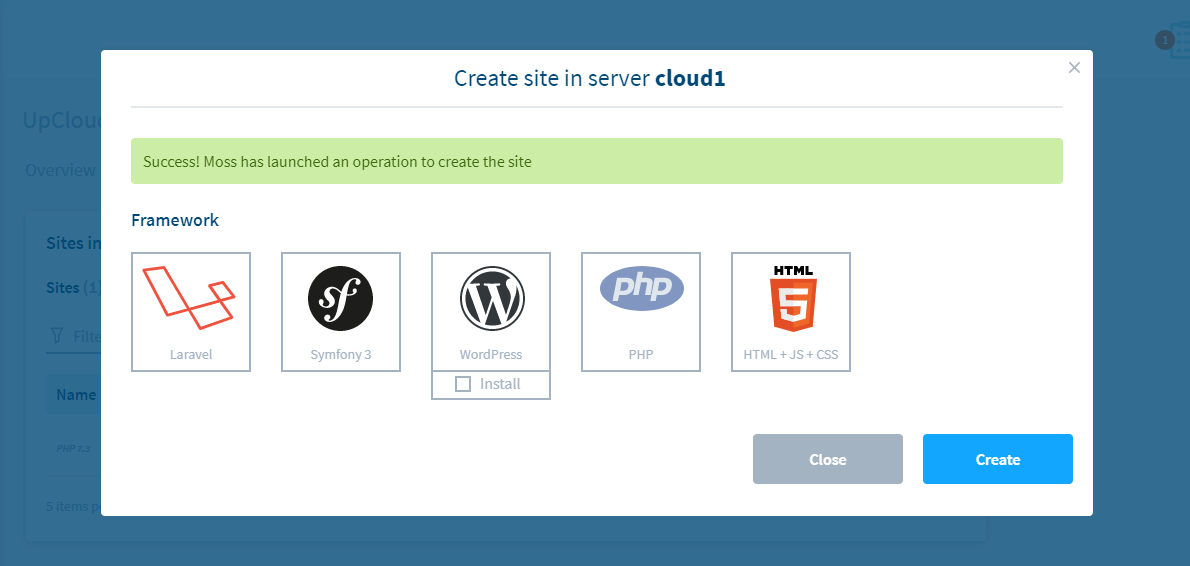
Task: Select the PHP elephant-oval logo
Action: coord(641,289)
